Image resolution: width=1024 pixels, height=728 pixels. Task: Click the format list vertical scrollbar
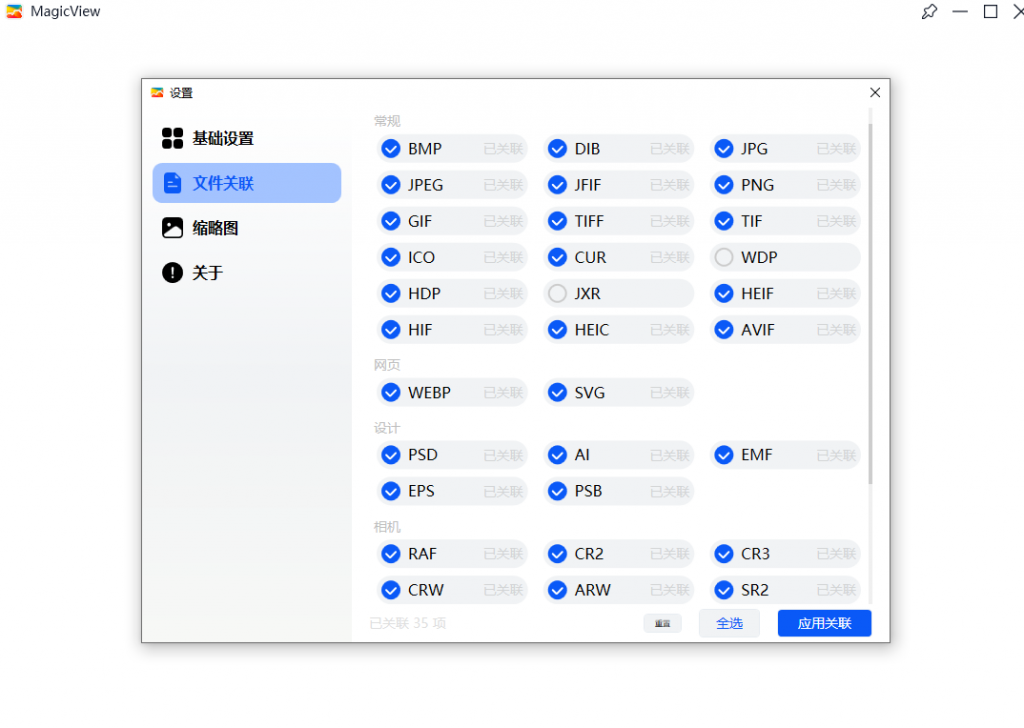coord(870,300)
